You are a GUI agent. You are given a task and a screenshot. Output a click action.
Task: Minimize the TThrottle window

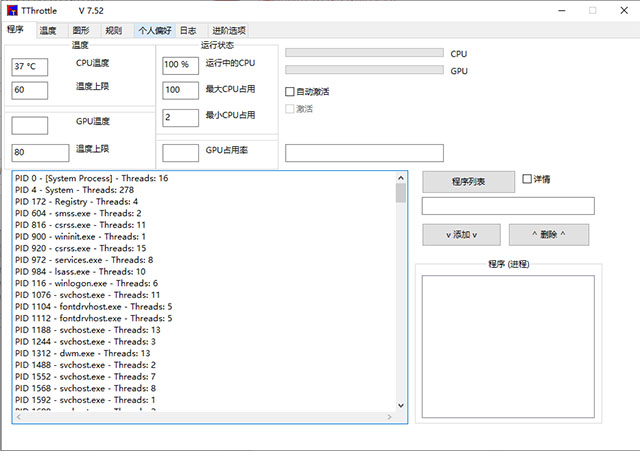coord(562,11)
